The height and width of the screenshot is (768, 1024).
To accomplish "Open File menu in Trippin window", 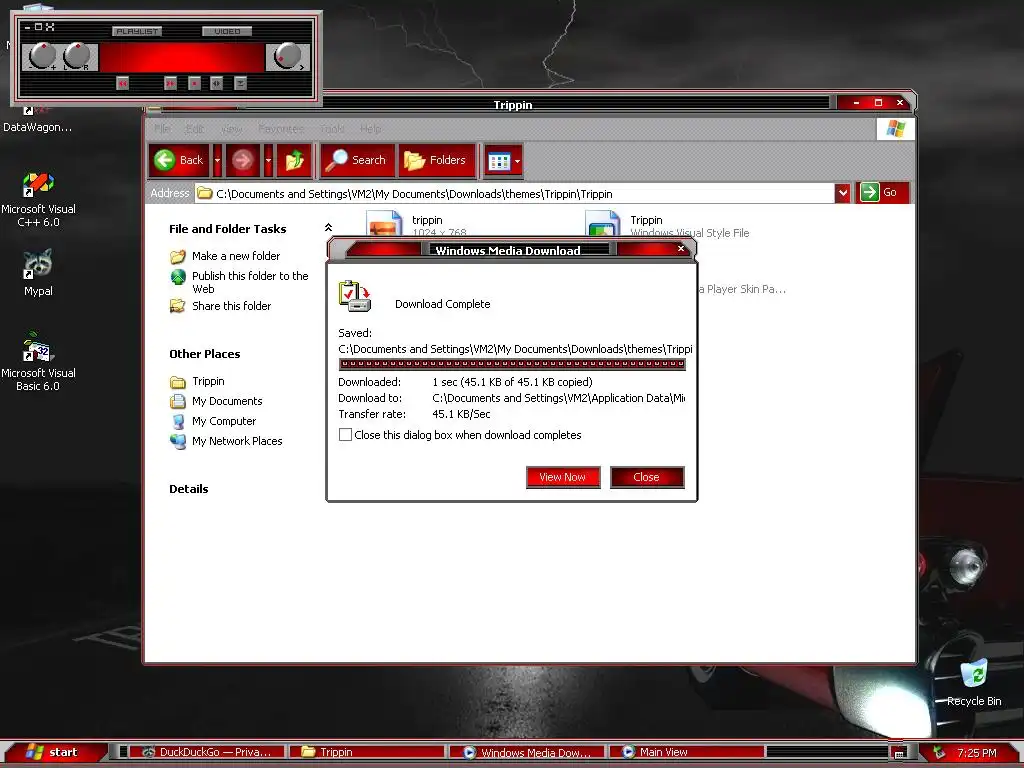I will pyautogui.click(x=163, y=129).
